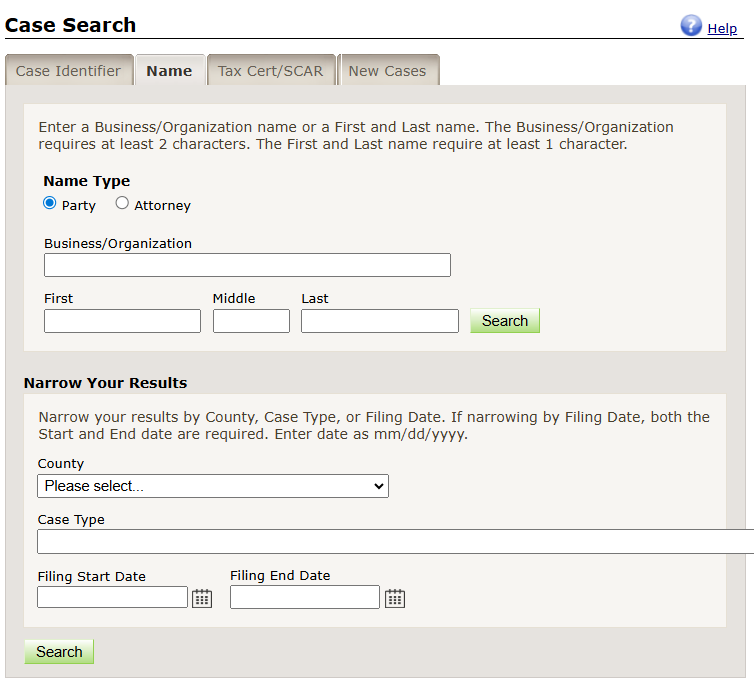The image size is (754, 690).
Task: Open calendar picker for Filing End Date
Action: [395, 598]
